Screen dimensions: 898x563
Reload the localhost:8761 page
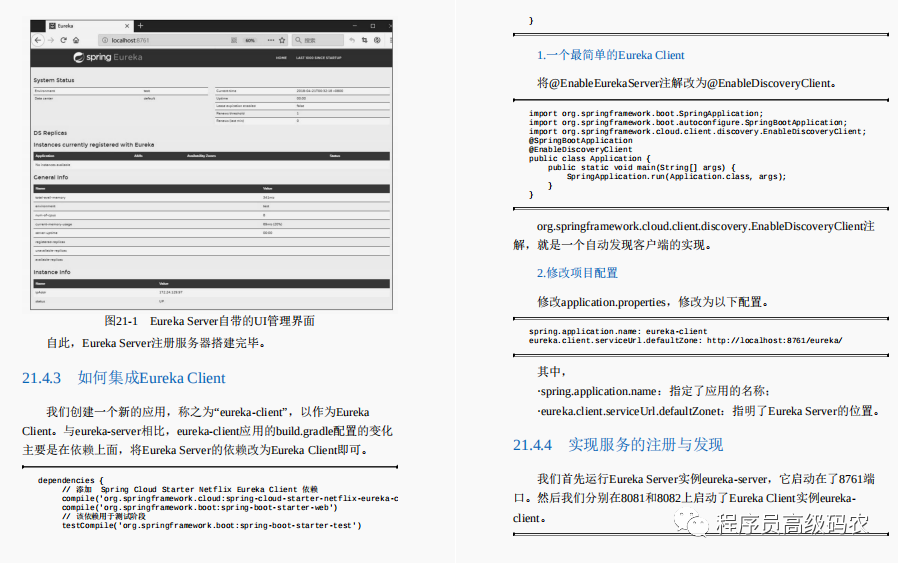(64, 40)
